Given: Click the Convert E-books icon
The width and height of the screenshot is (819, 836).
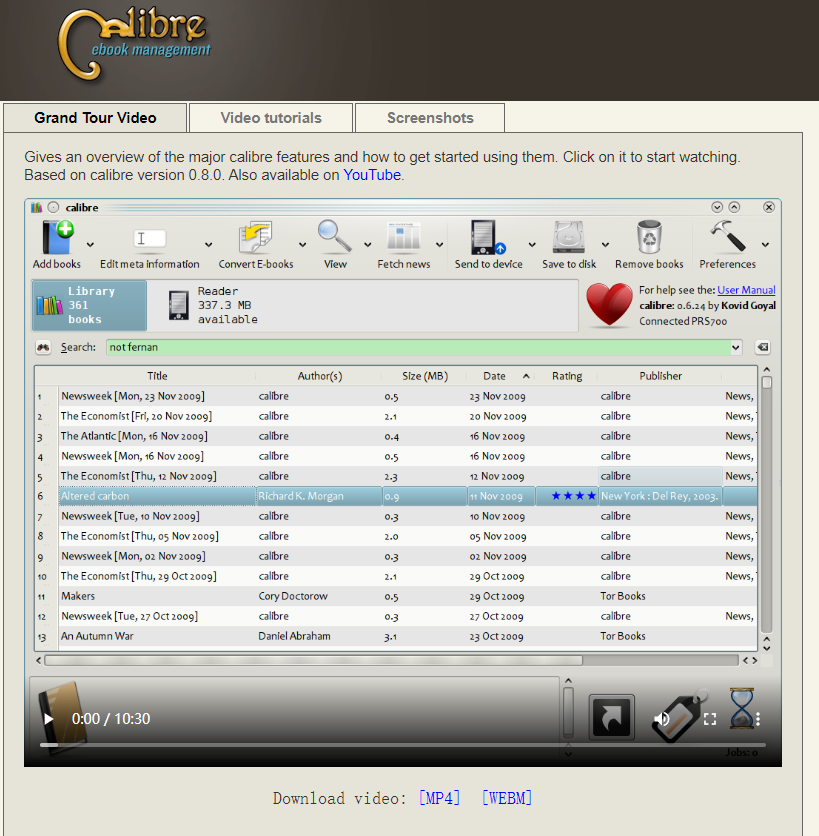Looking at the screenshot, I should [255, 237].
